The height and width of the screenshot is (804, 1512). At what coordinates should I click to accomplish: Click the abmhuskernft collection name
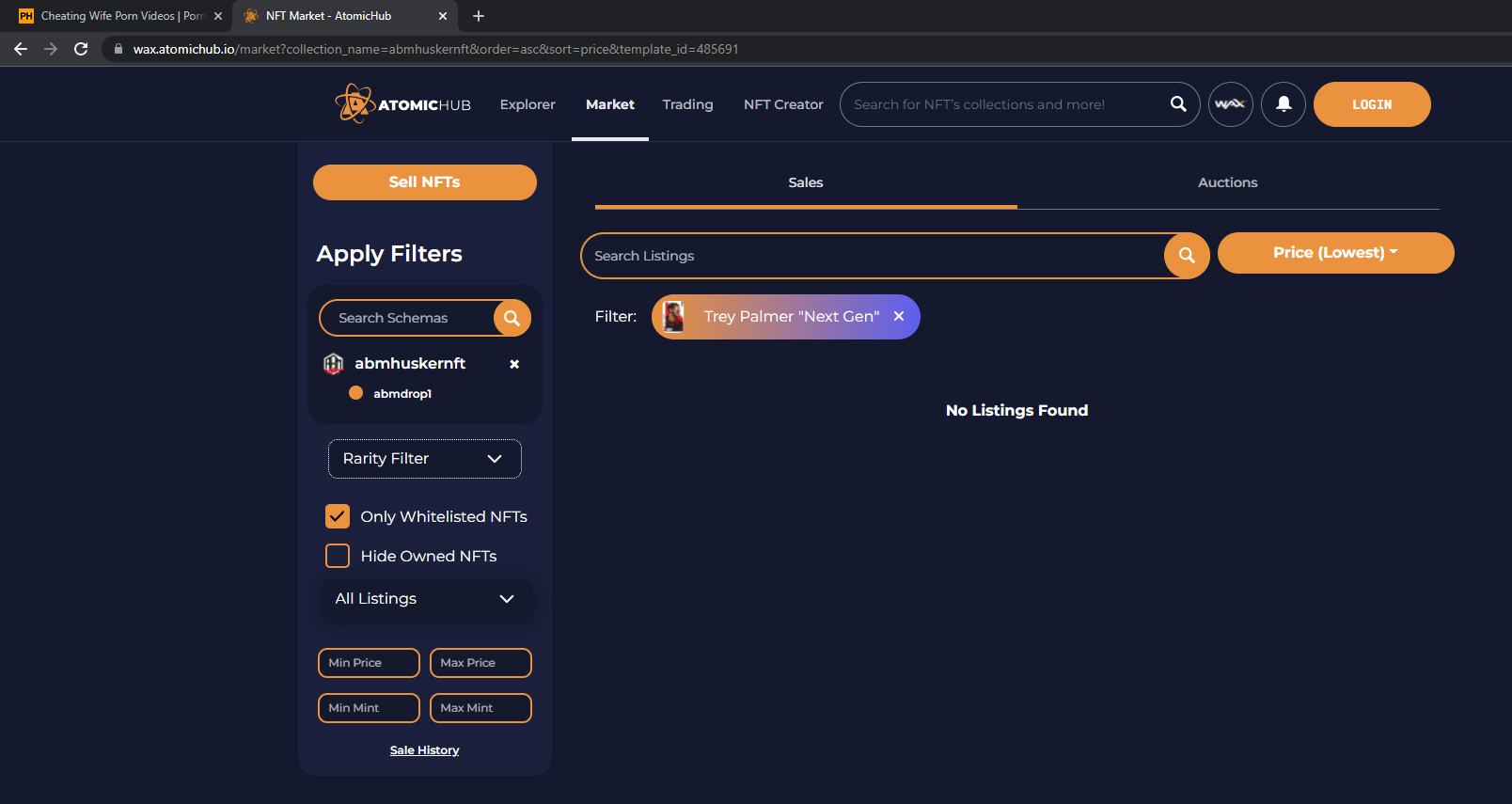(410, 363)
